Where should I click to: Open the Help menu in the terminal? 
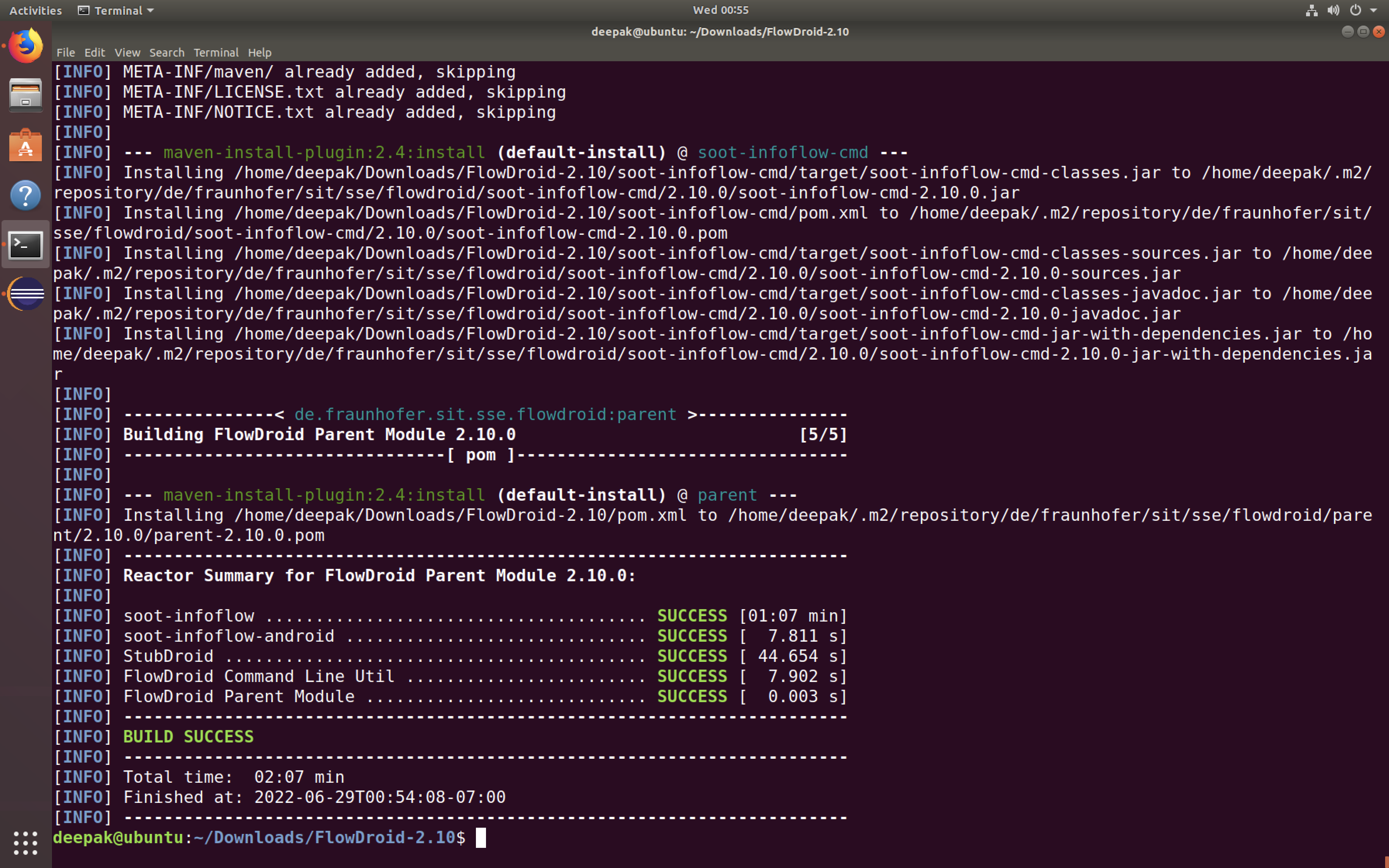pyautogui.click(x=259, y=52)
